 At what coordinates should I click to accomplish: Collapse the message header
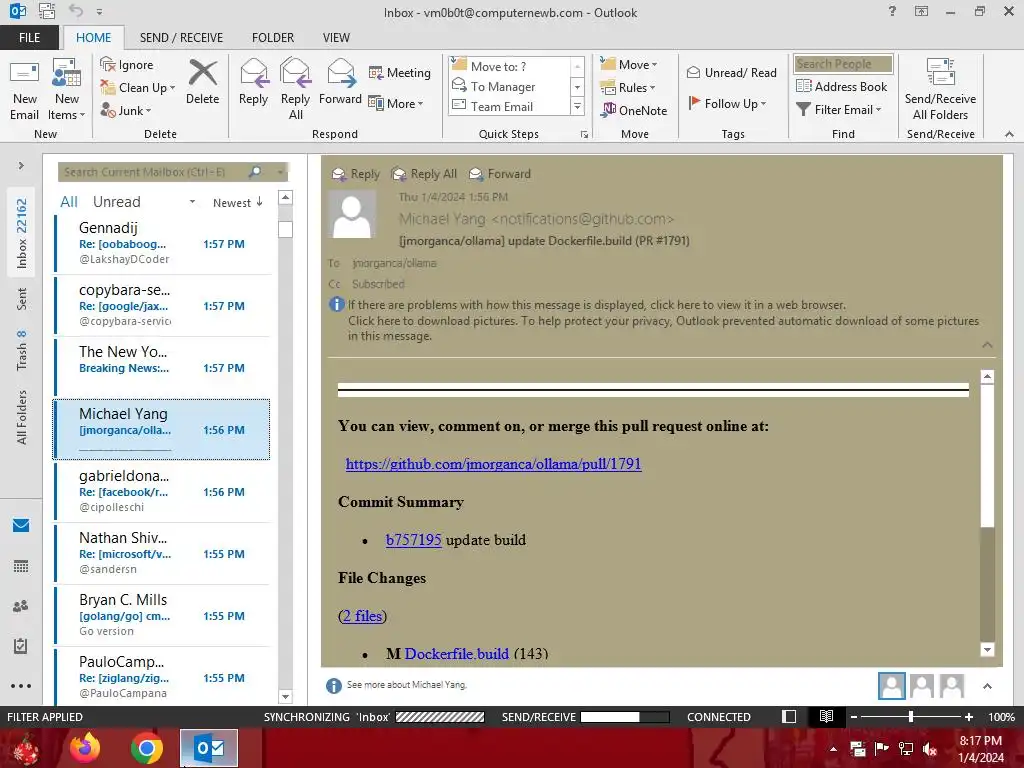click(x=987, y=345)
